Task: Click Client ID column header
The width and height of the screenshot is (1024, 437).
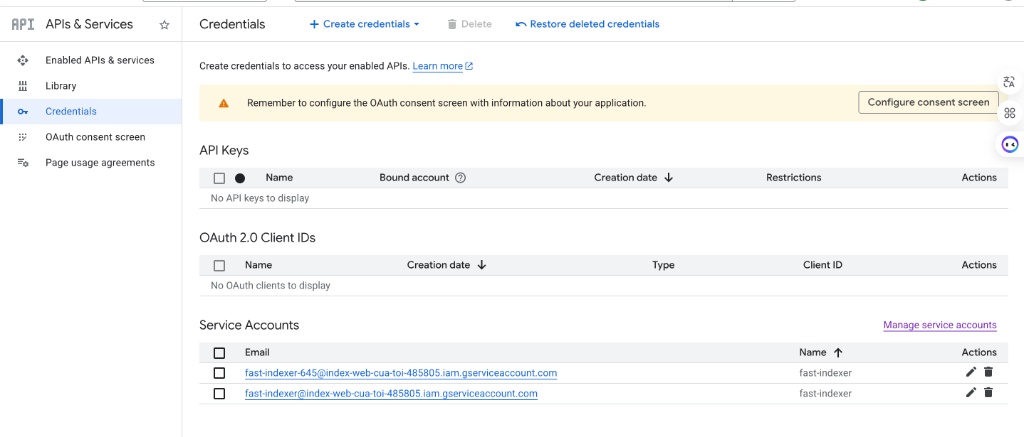Action: pyautogui.click(x=823, y=265)
